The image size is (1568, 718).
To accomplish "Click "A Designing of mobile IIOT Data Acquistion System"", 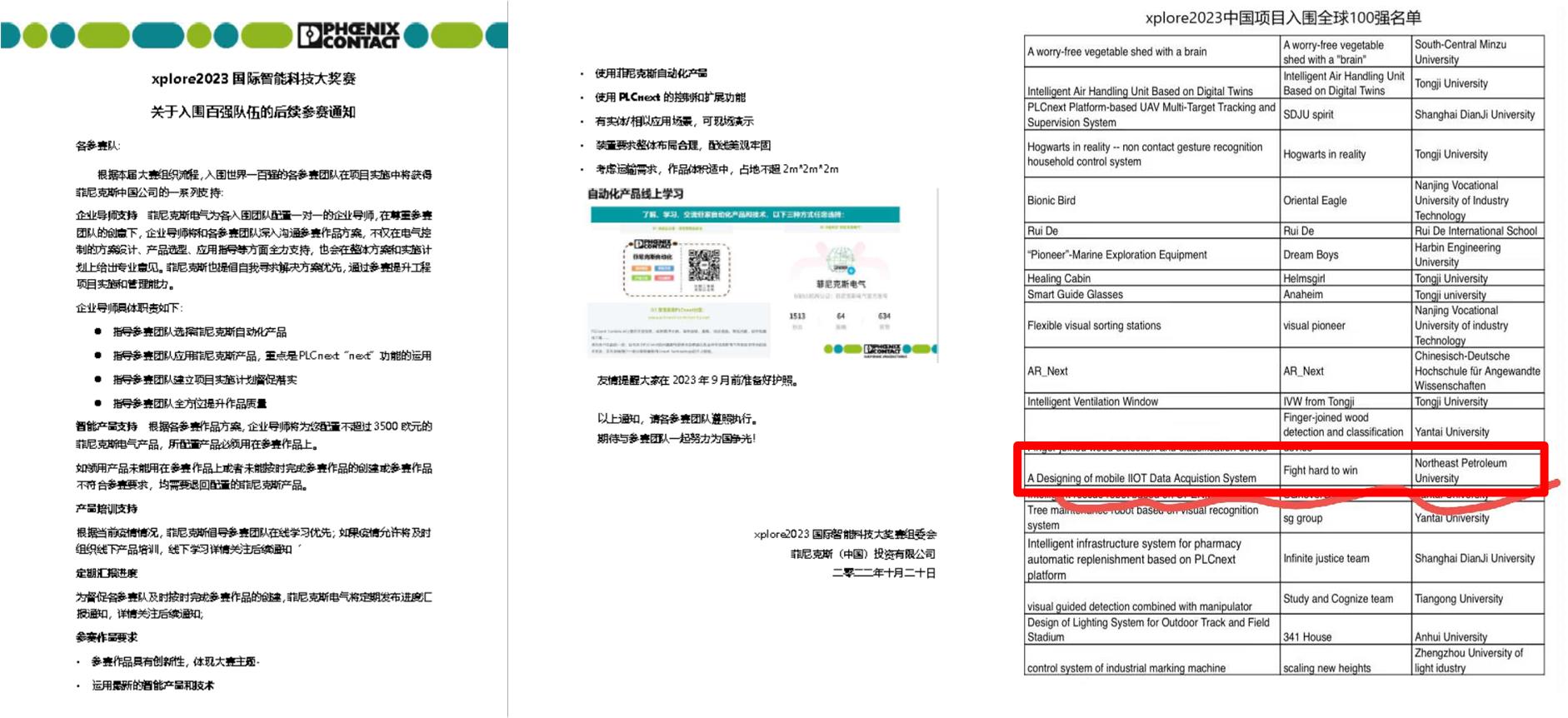I will pyautogui.click(x=1152, y=471).
